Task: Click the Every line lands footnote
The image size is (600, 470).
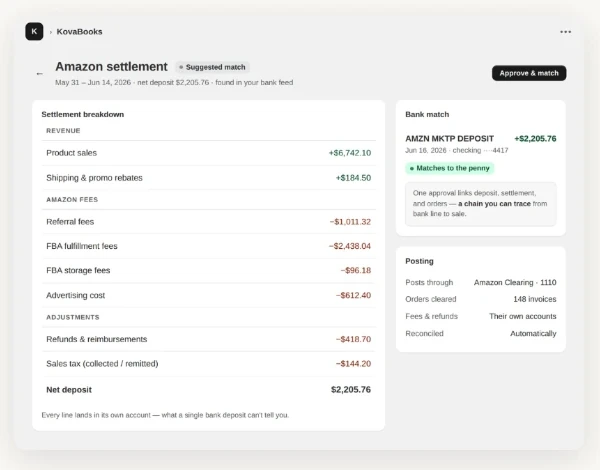Action: [x=165, y=415]
